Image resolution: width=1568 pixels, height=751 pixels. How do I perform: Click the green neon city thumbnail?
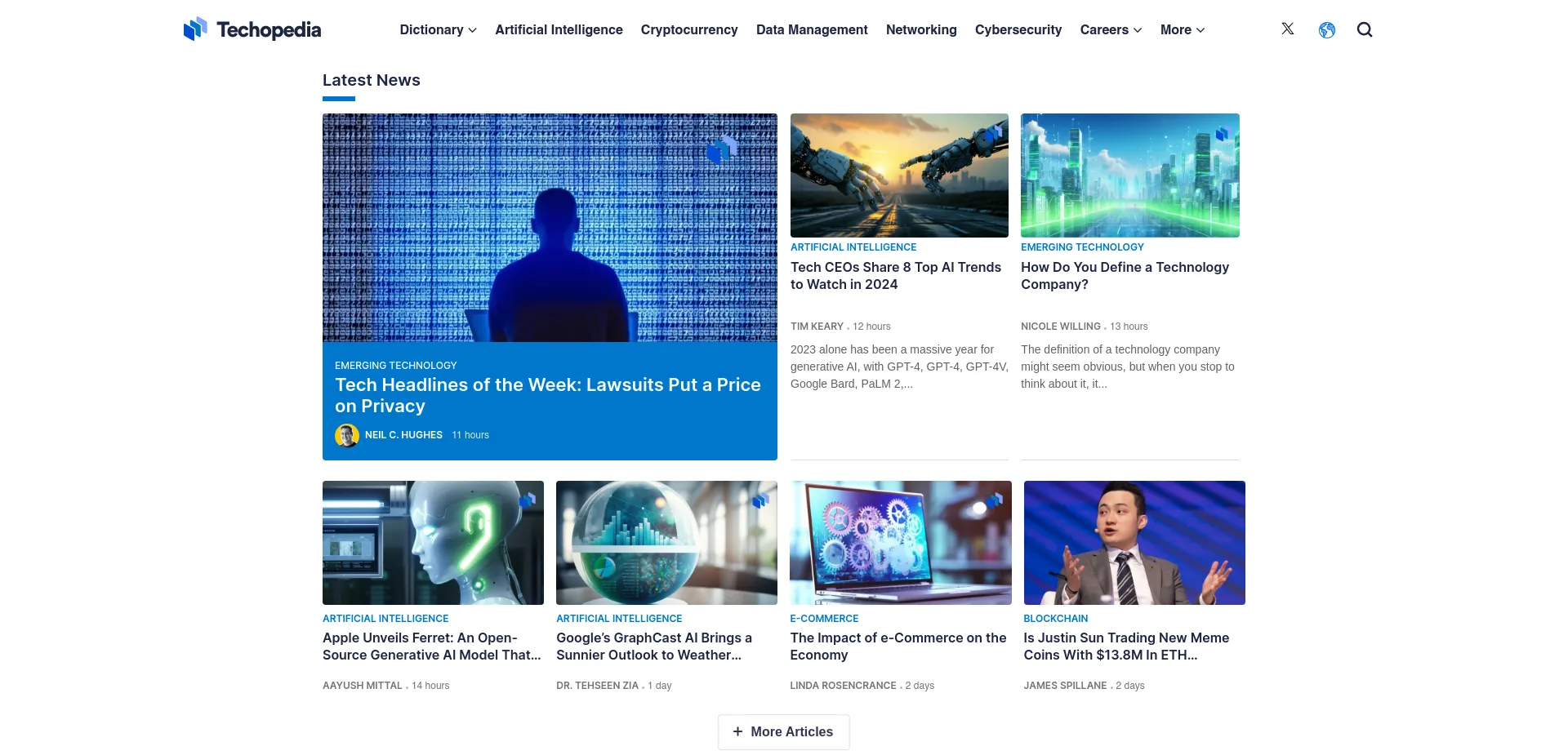point(1130,176)
